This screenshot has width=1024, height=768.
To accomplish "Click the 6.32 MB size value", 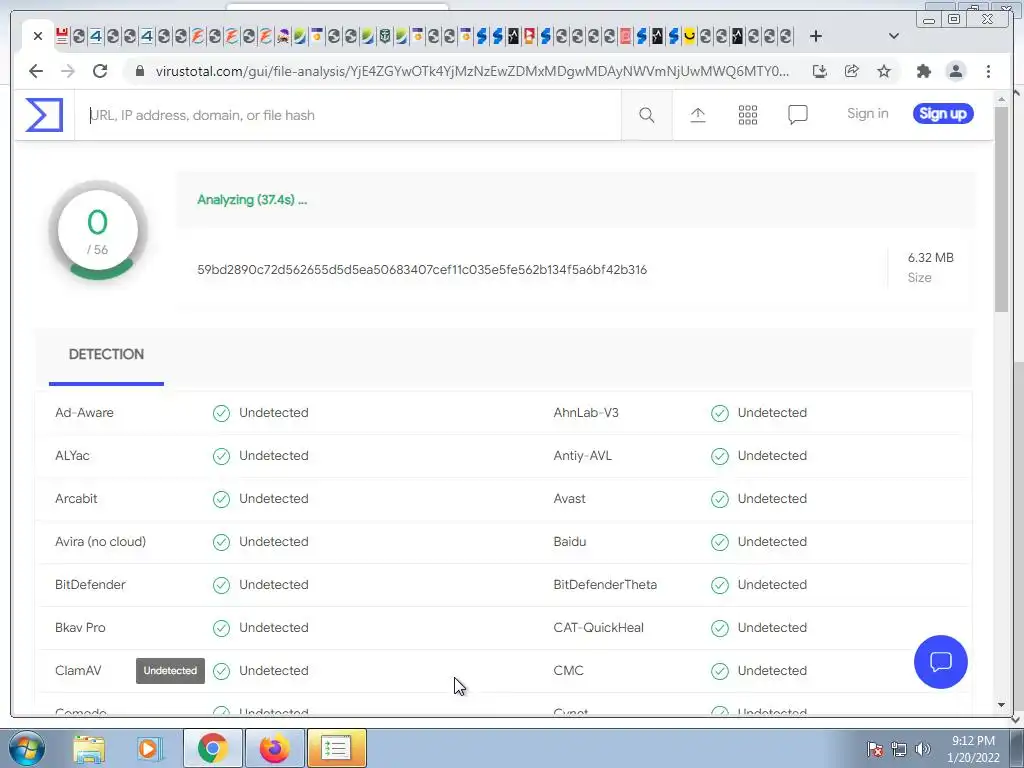I will (x=930, y=257).
